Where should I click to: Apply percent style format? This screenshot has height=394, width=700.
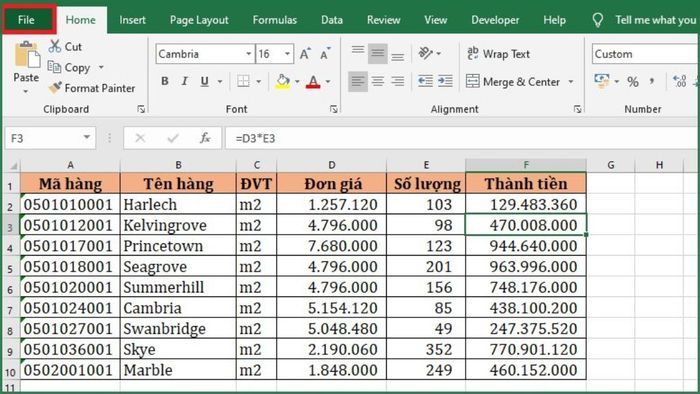pyautogui.click(x=632, y=82)
